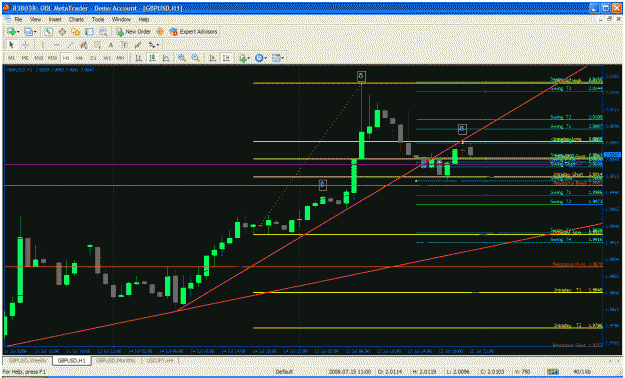Launch the MetaEditor icon beside New Order

160,32
